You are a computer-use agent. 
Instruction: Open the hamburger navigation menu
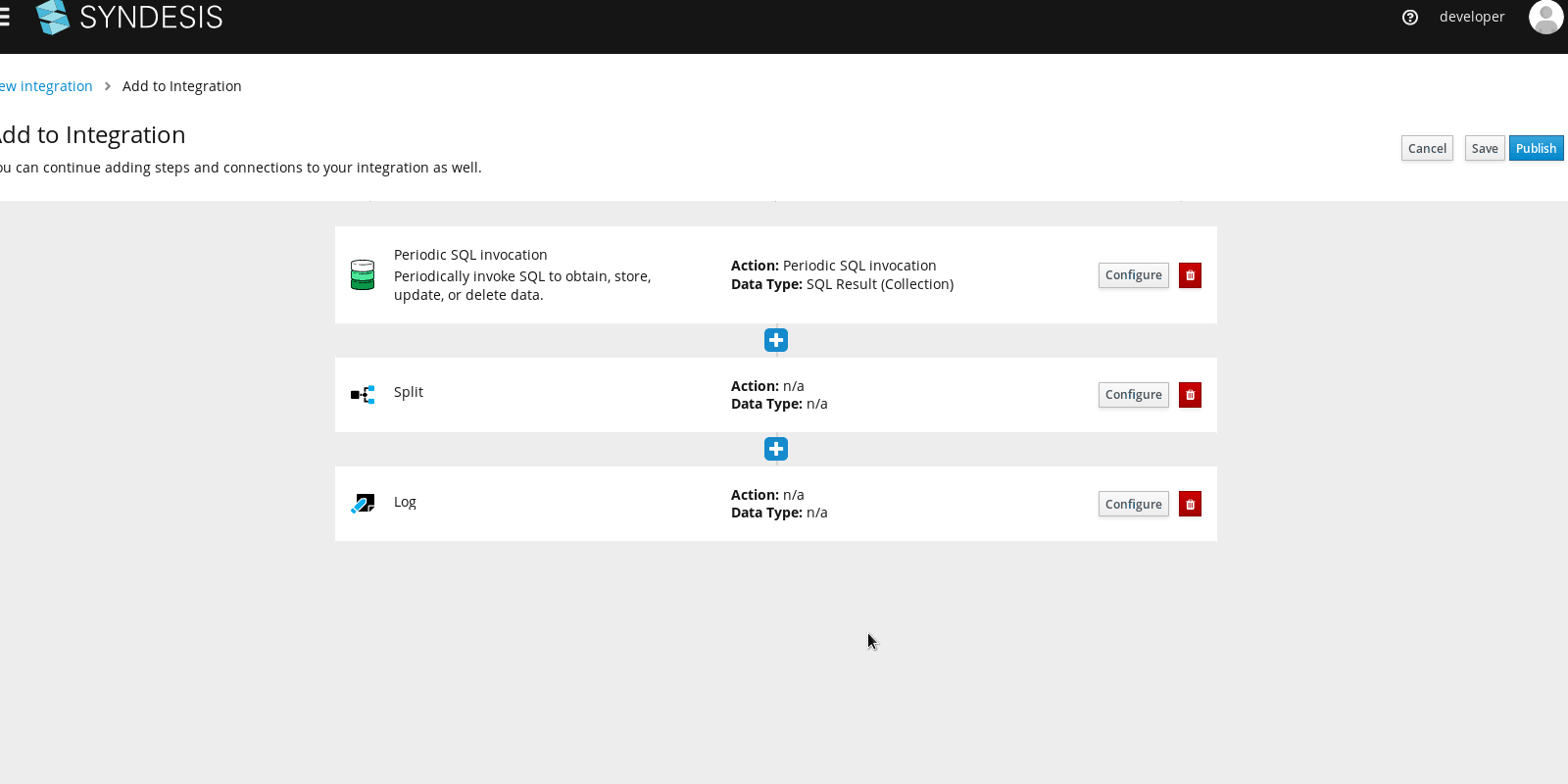[4, 17]
